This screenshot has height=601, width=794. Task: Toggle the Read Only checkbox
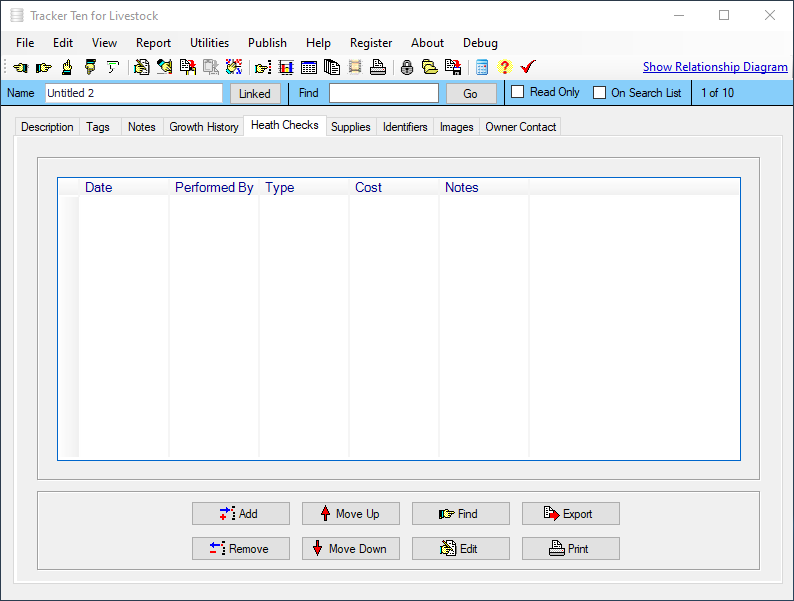518,92
